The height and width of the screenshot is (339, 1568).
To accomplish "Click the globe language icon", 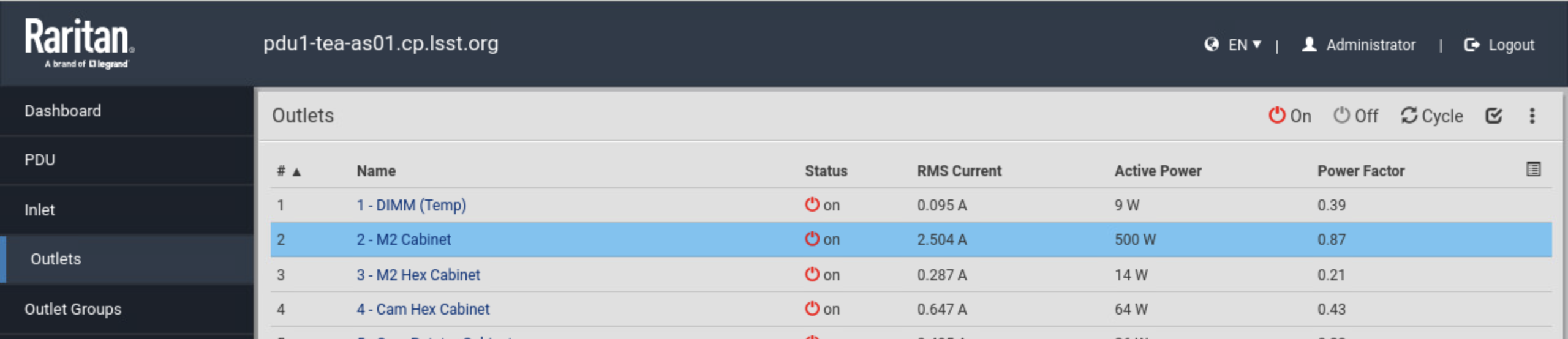I will click(x=1211, y=45).
